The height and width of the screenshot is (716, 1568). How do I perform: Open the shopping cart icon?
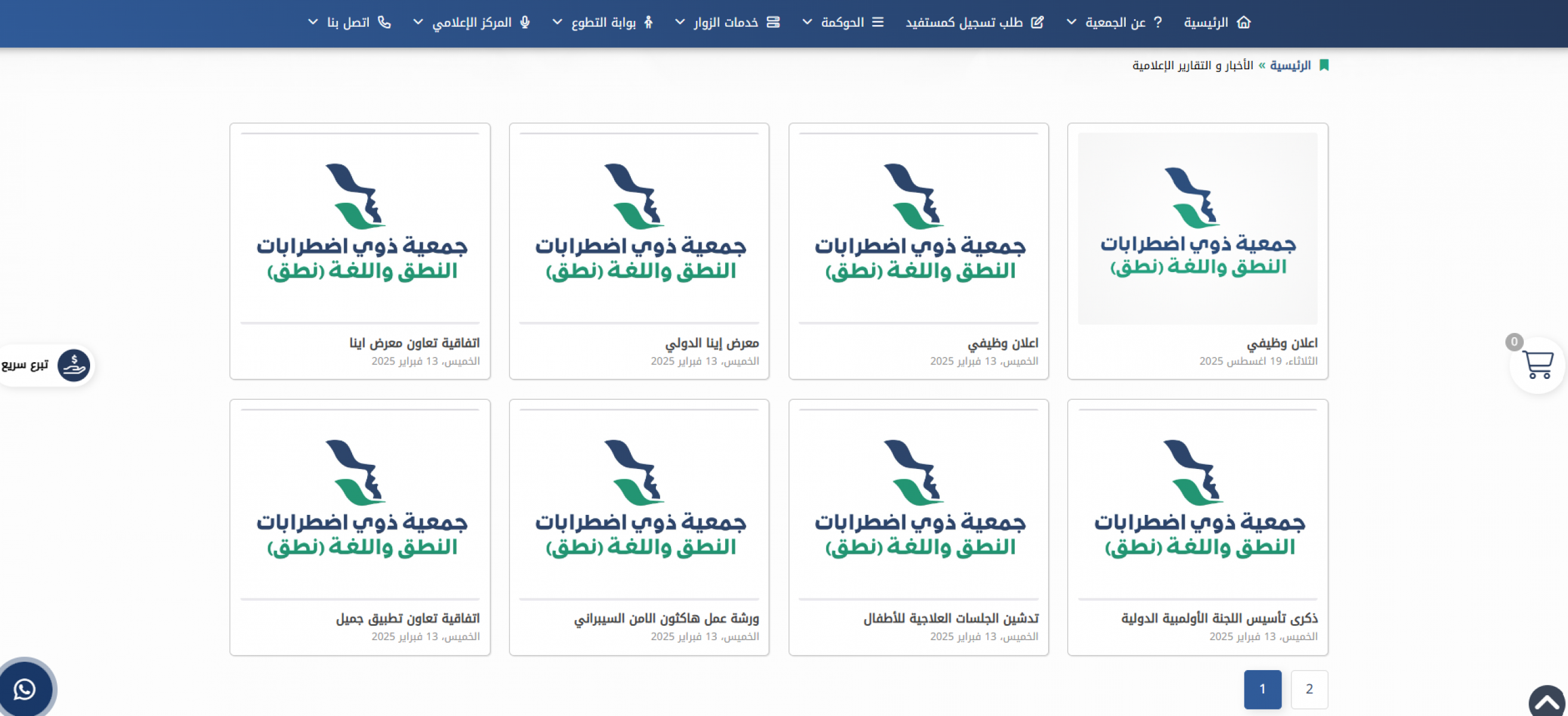coord(1537,365)
